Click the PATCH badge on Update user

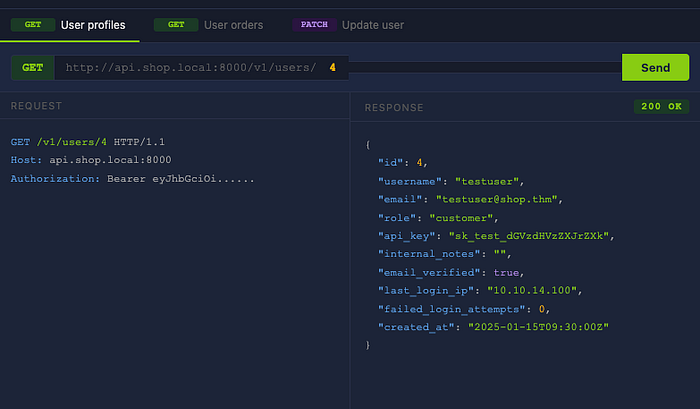coord(314,25)
